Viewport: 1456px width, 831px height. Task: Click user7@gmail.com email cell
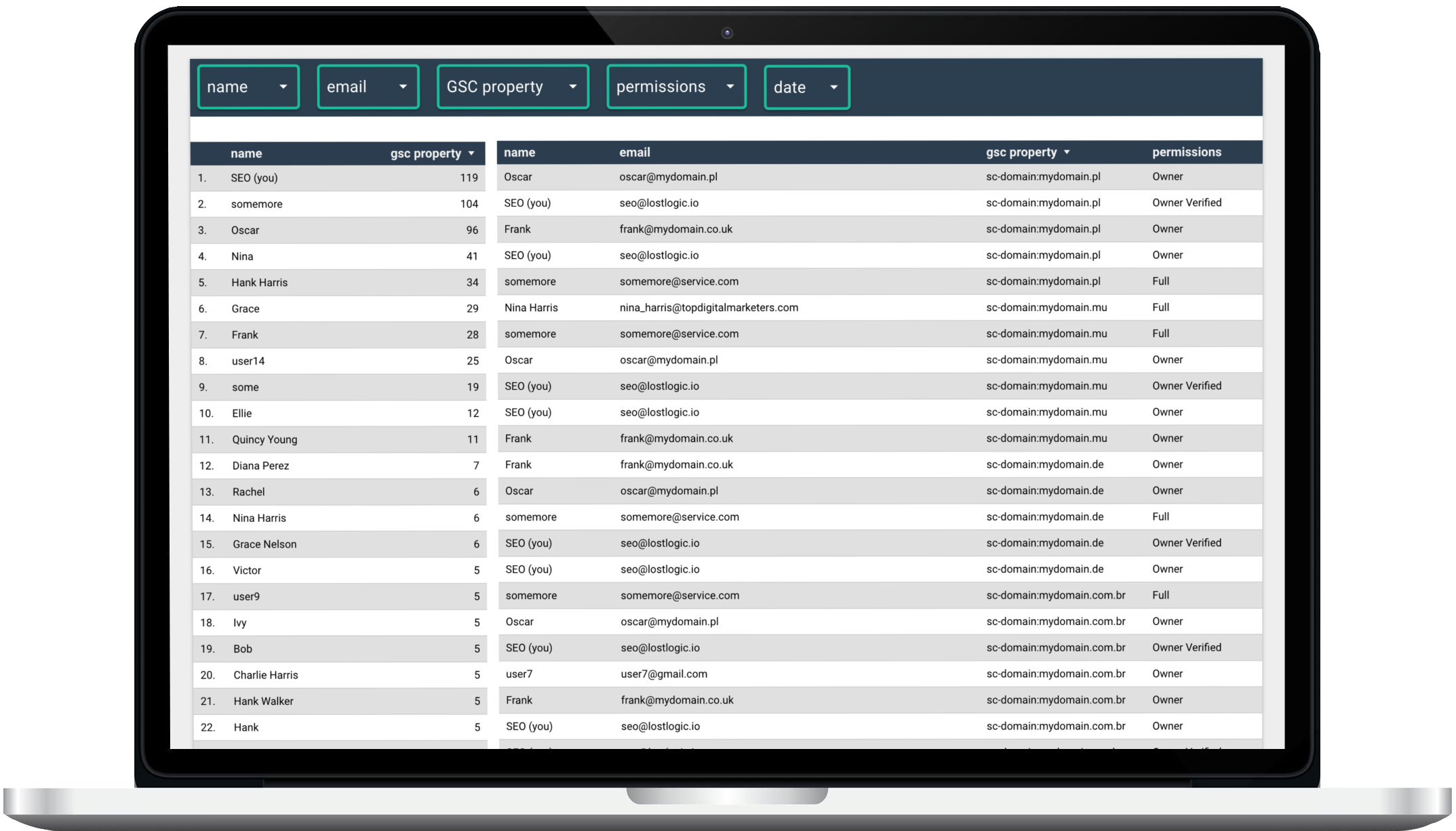(x=664, y=674)
